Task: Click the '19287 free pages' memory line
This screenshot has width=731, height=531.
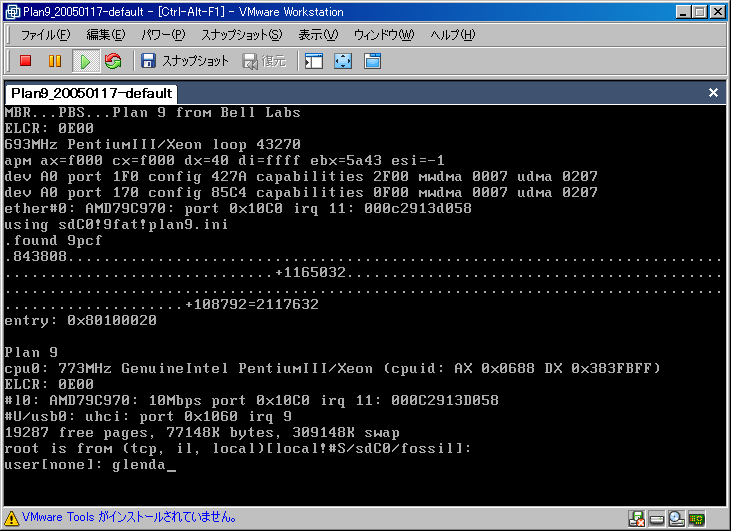Action: coord(202,433)
